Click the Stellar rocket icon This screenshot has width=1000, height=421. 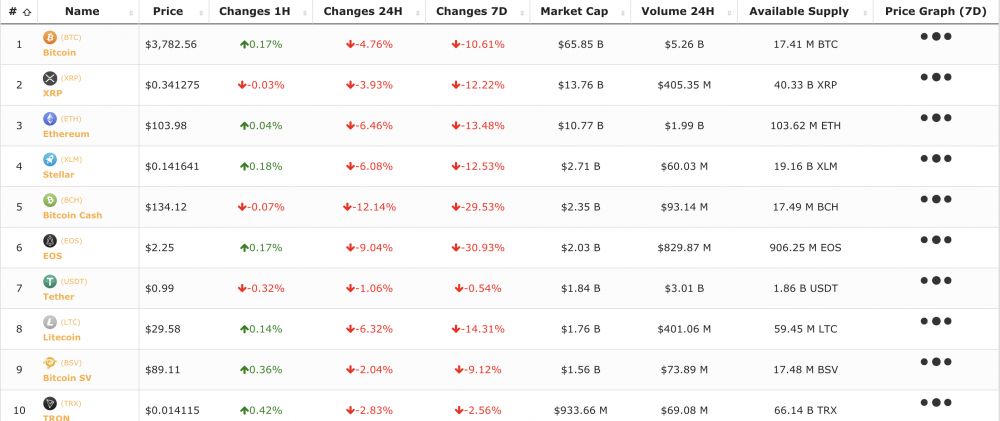50,159
